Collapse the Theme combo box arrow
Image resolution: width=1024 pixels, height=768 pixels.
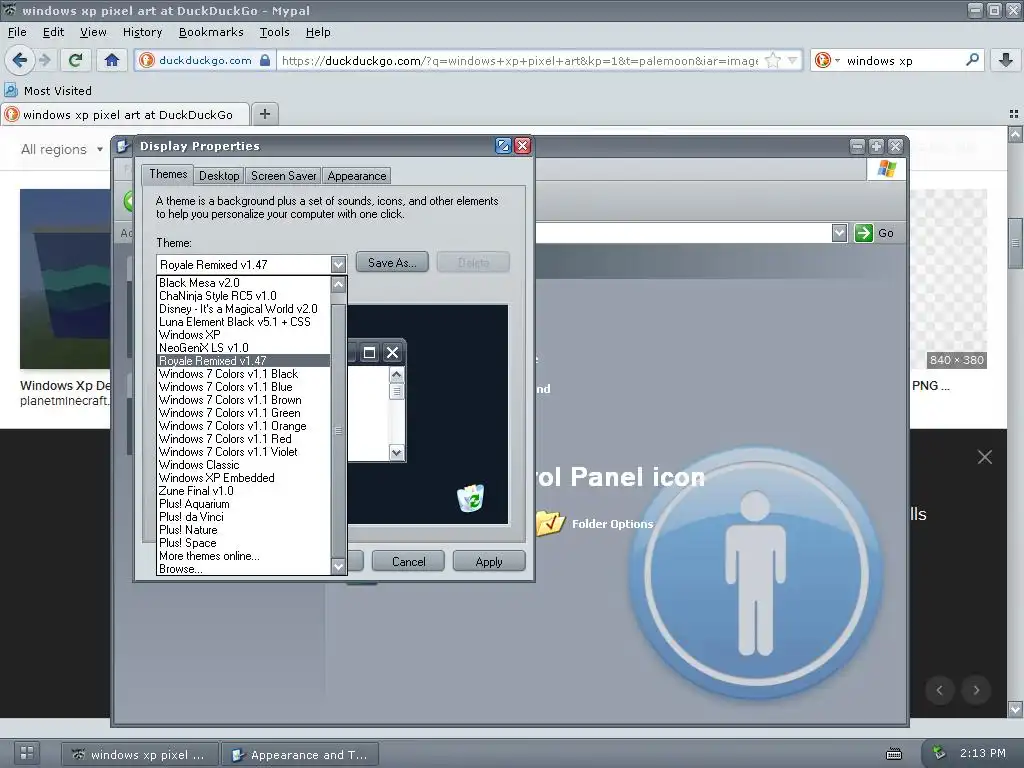338,264
